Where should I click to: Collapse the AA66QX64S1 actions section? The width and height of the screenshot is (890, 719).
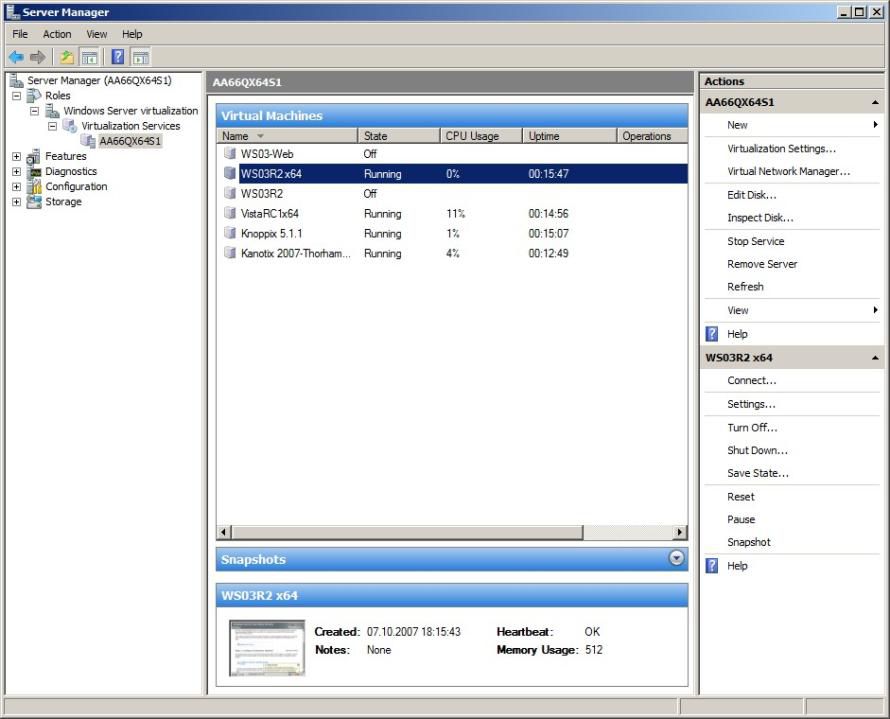875,103
